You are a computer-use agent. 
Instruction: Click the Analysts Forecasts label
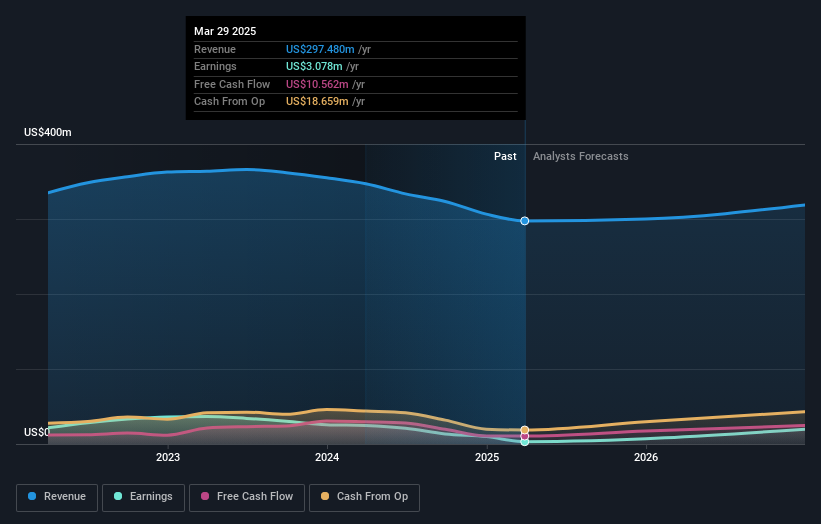click(581, 156)
